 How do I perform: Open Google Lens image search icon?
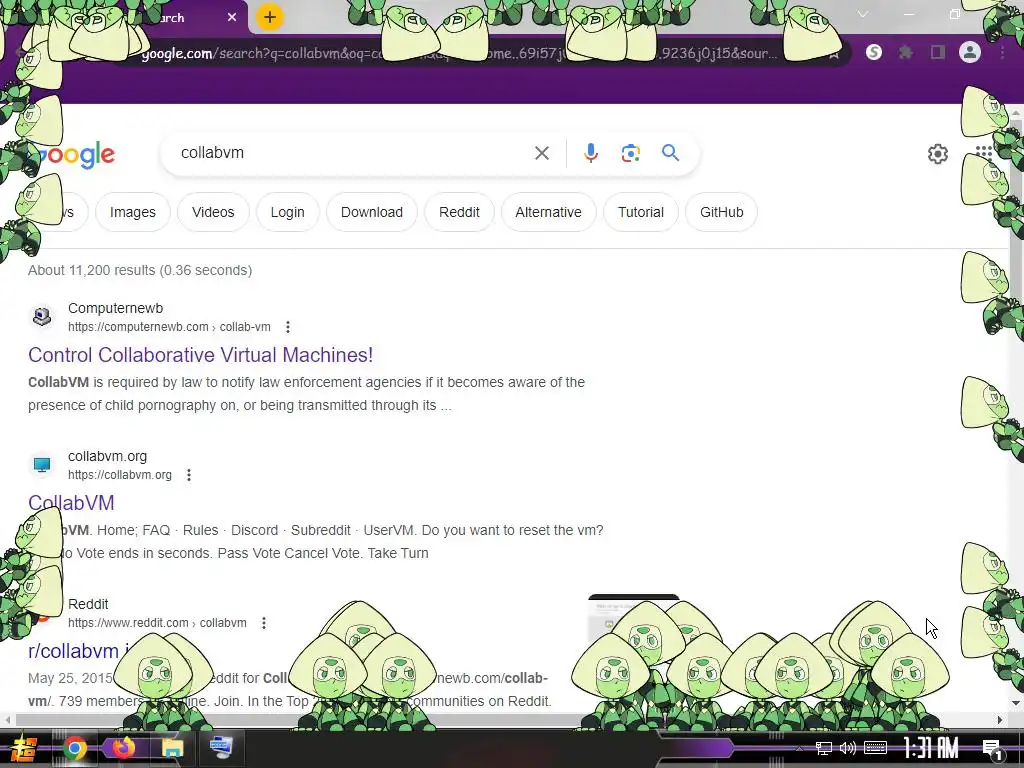[x=630, y=153]
